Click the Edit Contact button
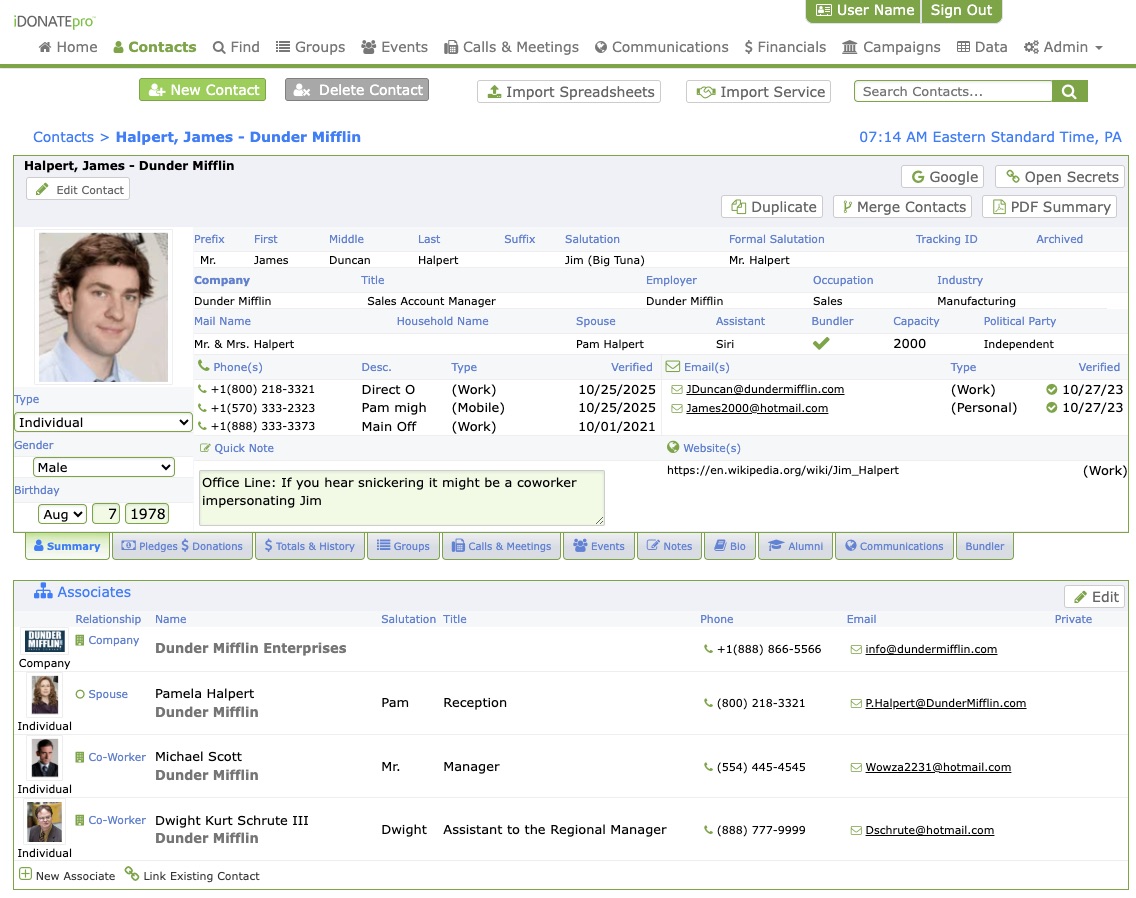This screenshot has width=1136, height=898. tap(78, 189)
